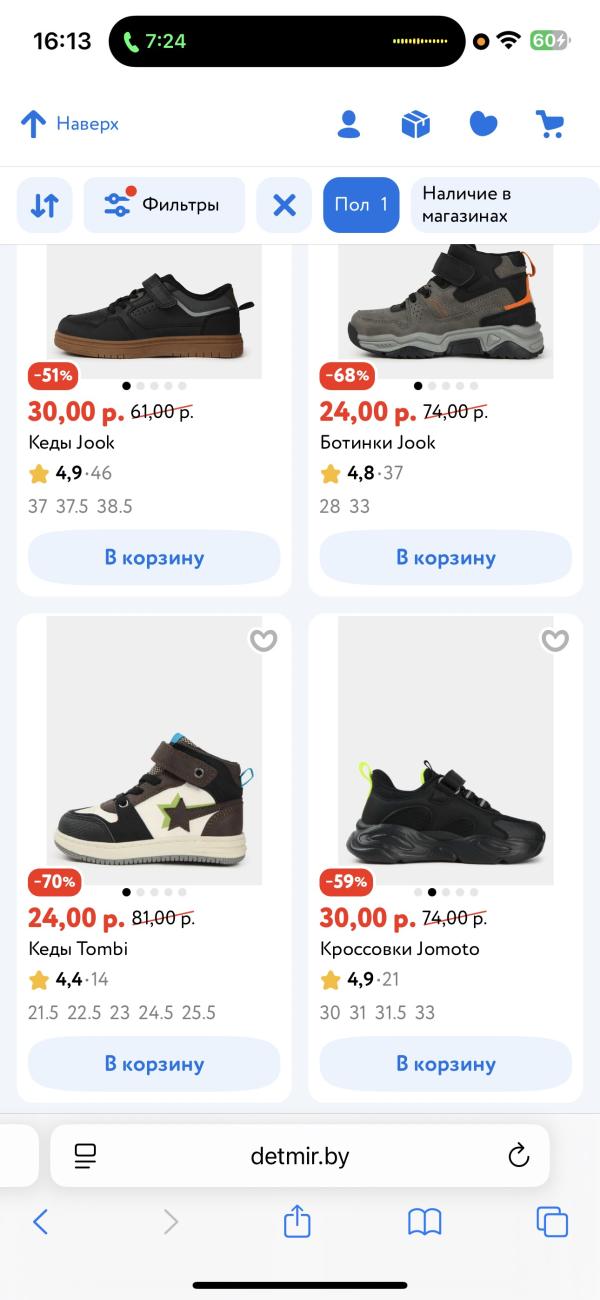Open favorites heart icon in header

[483, 124]
